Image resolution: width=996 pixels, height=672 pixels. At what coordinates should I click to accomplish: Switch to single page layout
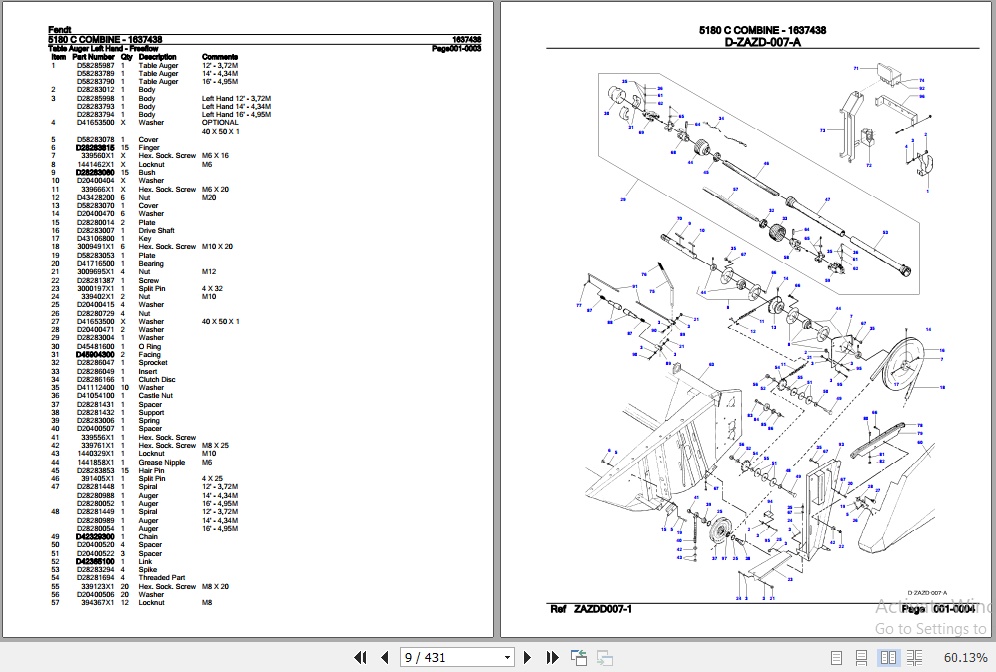pos(837,658)
